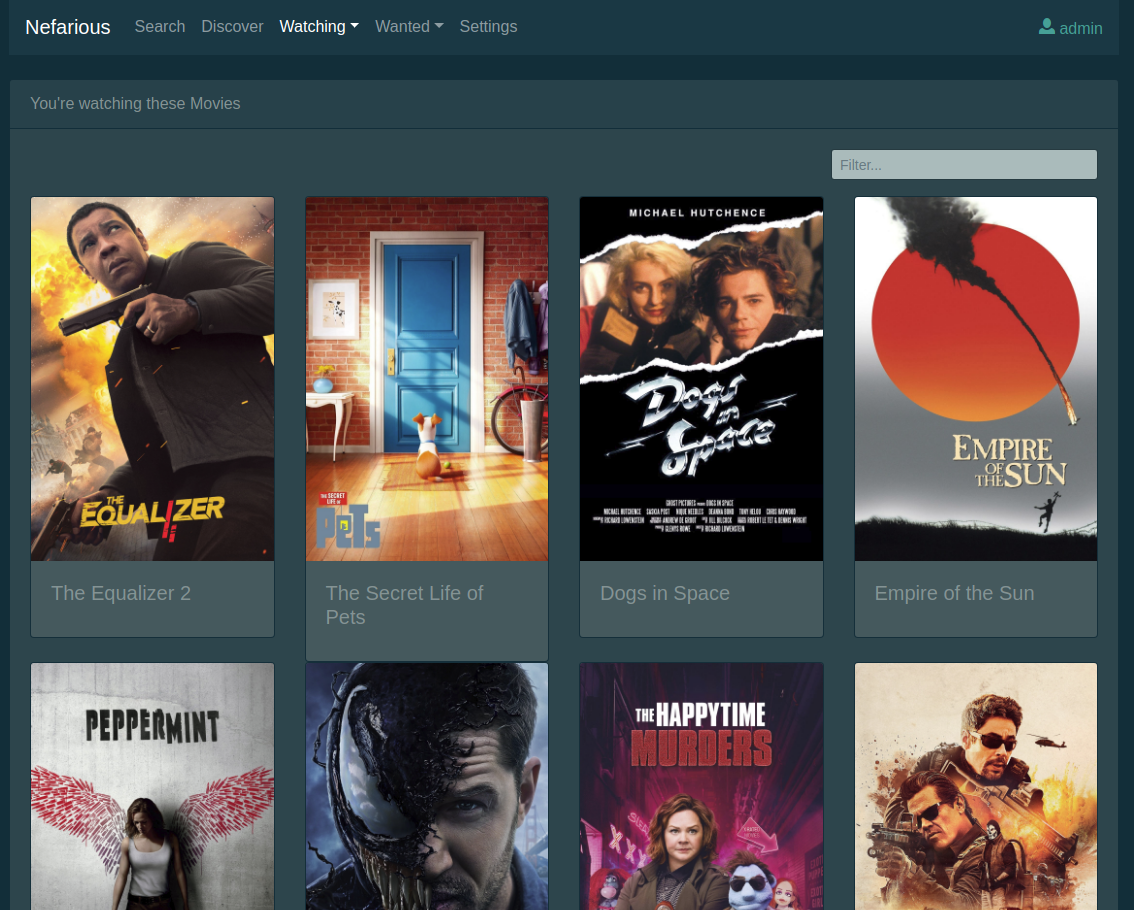Open the Peppermint movie poster

153,786
